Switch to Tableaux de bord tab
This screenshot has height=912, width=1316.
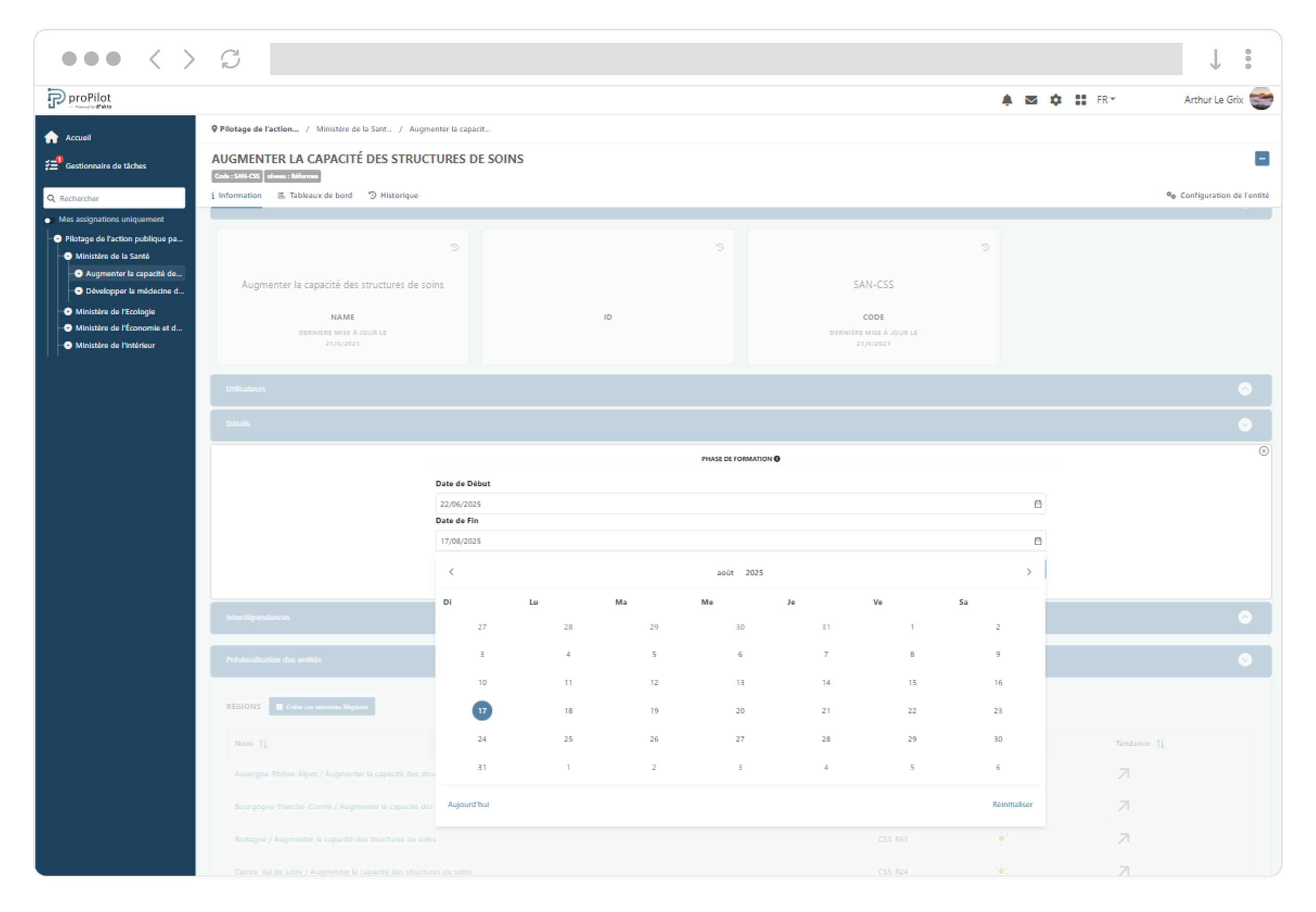(x=315, y=195)
